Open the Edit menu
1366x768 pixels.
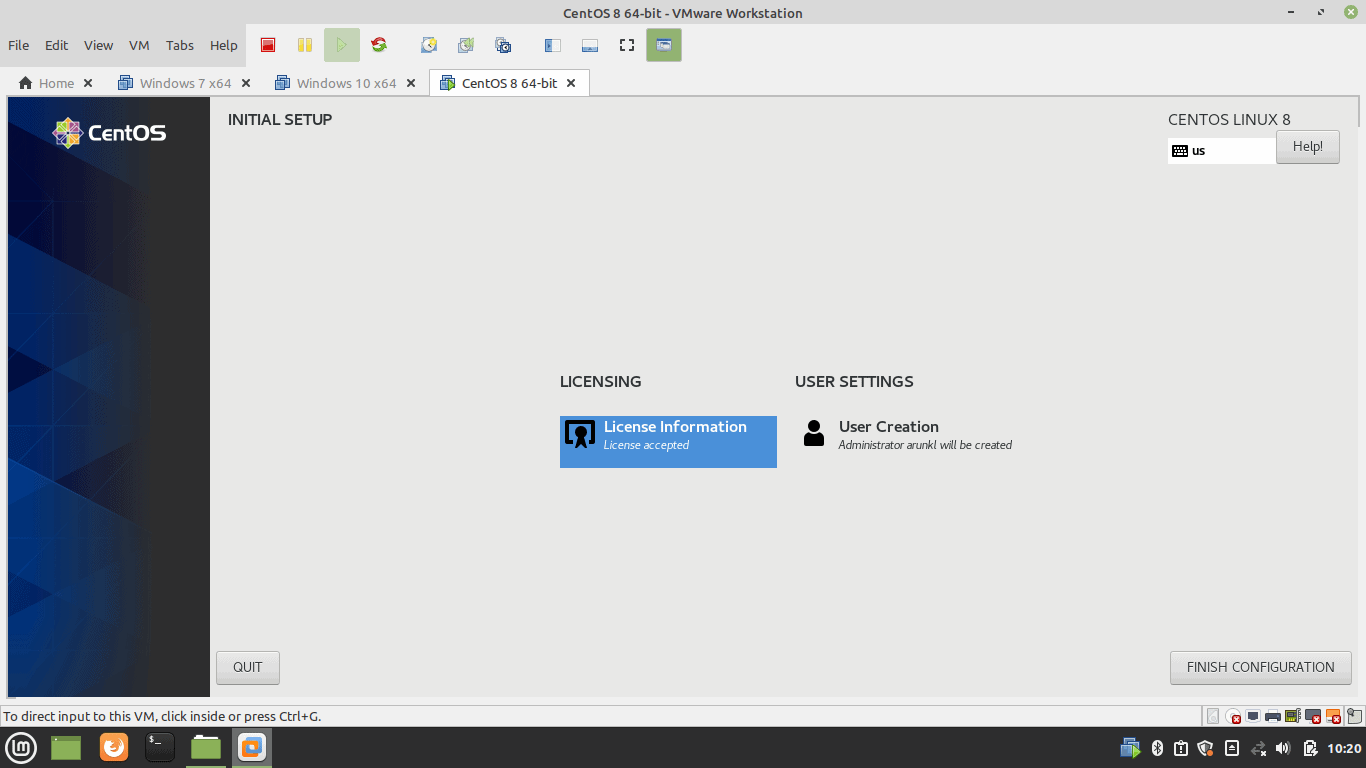coord(57,45)
